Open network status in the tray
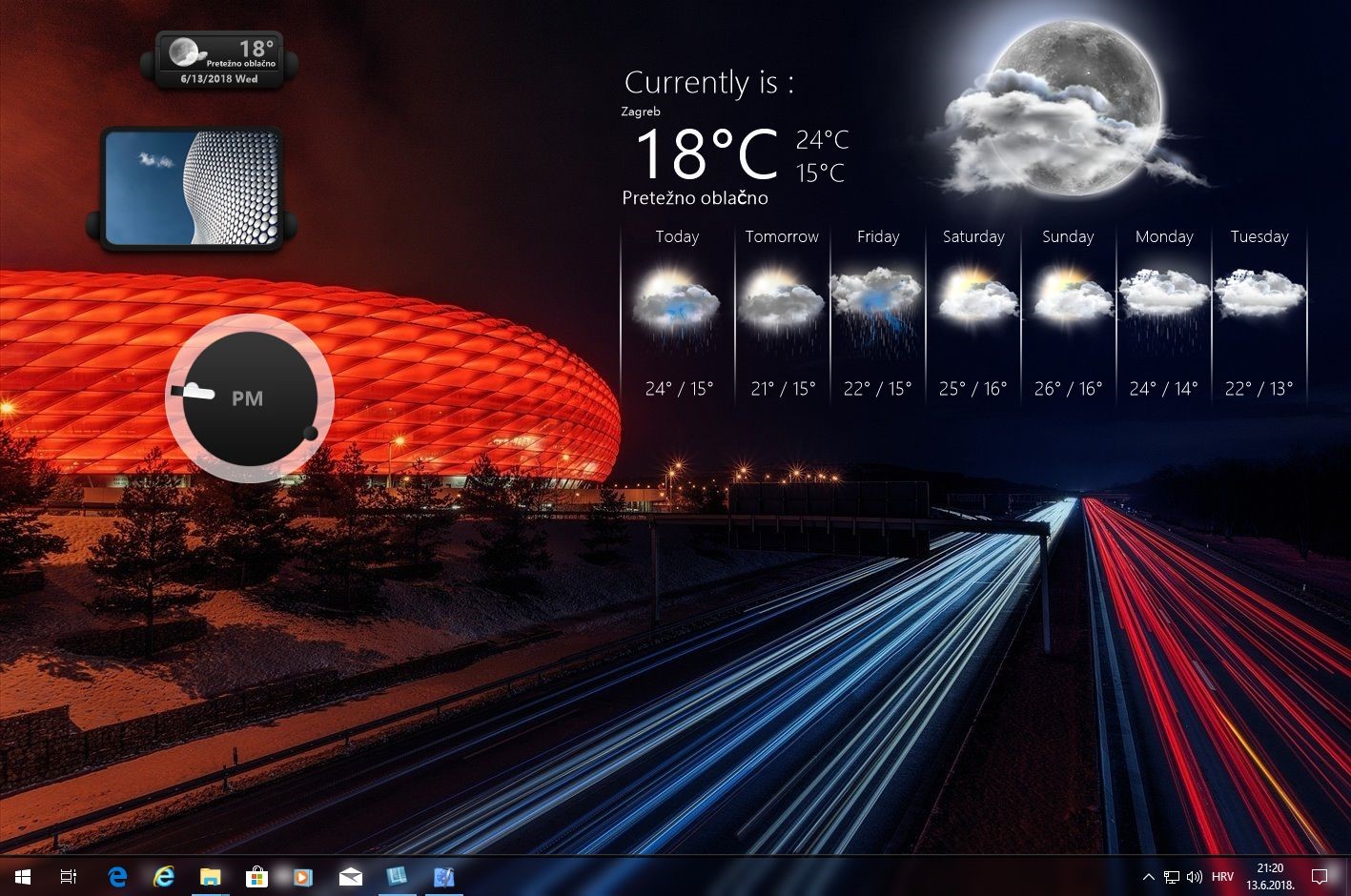 pos(1172,877)
